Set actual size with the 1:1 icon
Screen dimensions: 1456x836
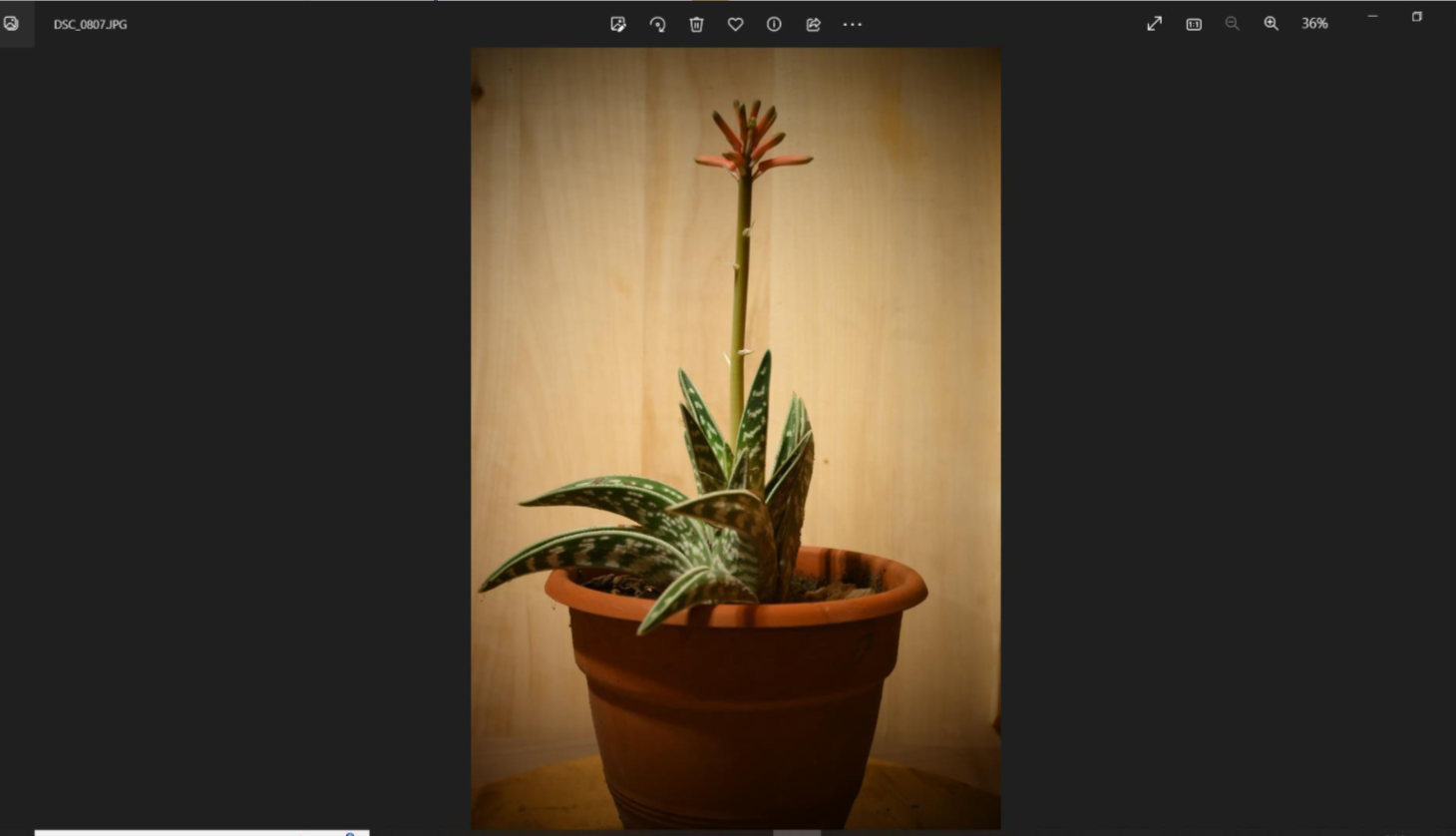click(x=1194, y=24)
